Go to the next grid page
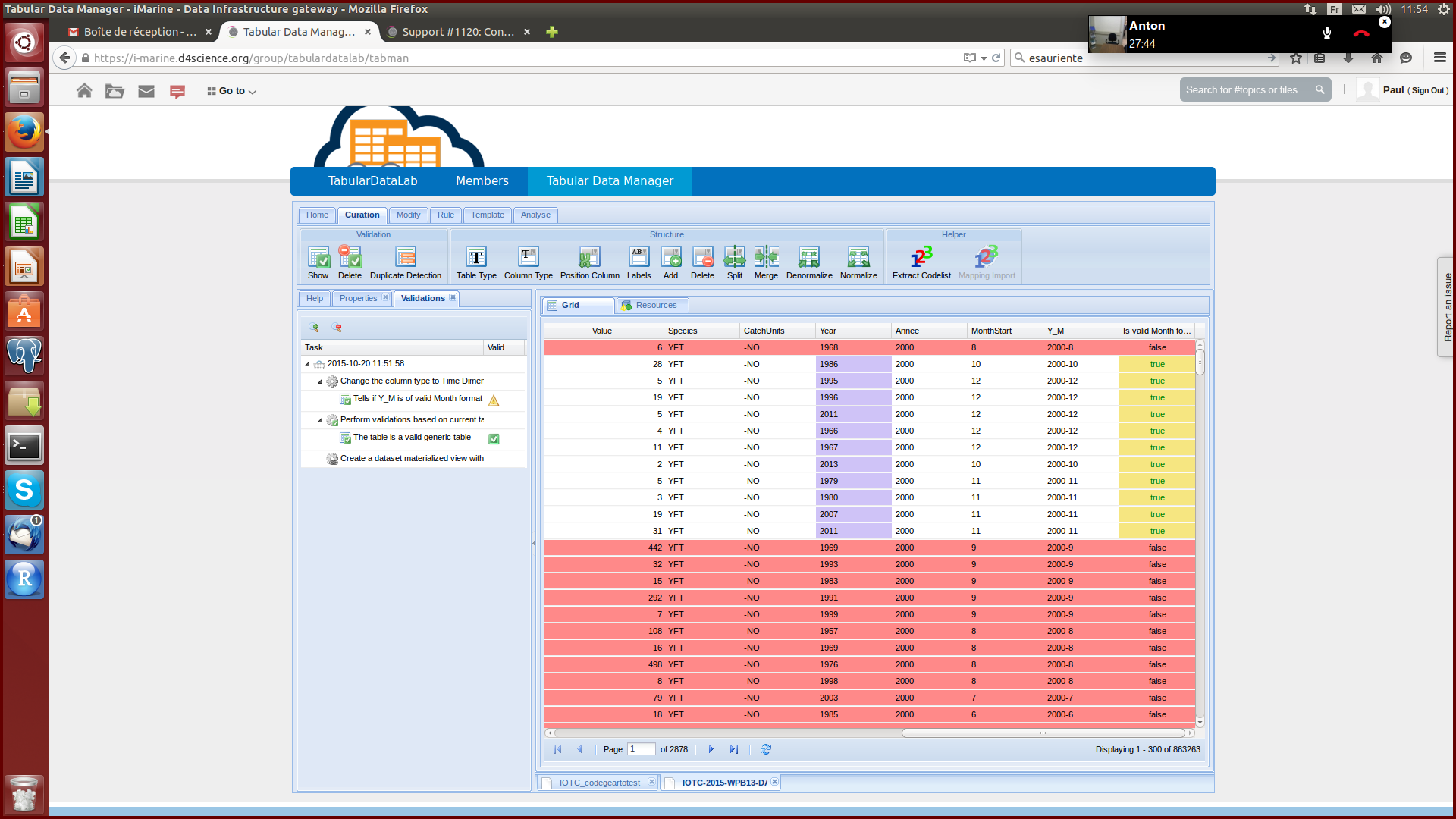The height and width of the screenshot is (819, 1456). [x=711, y=749]
